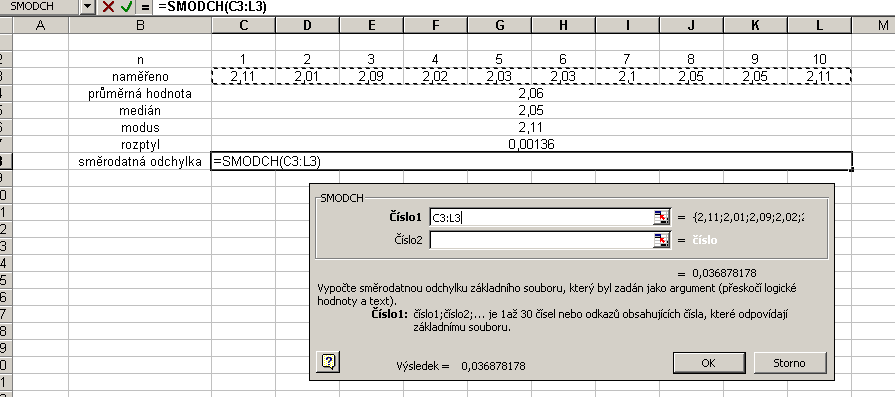Open the function name box dropdown arrow

tap(87, 7)
